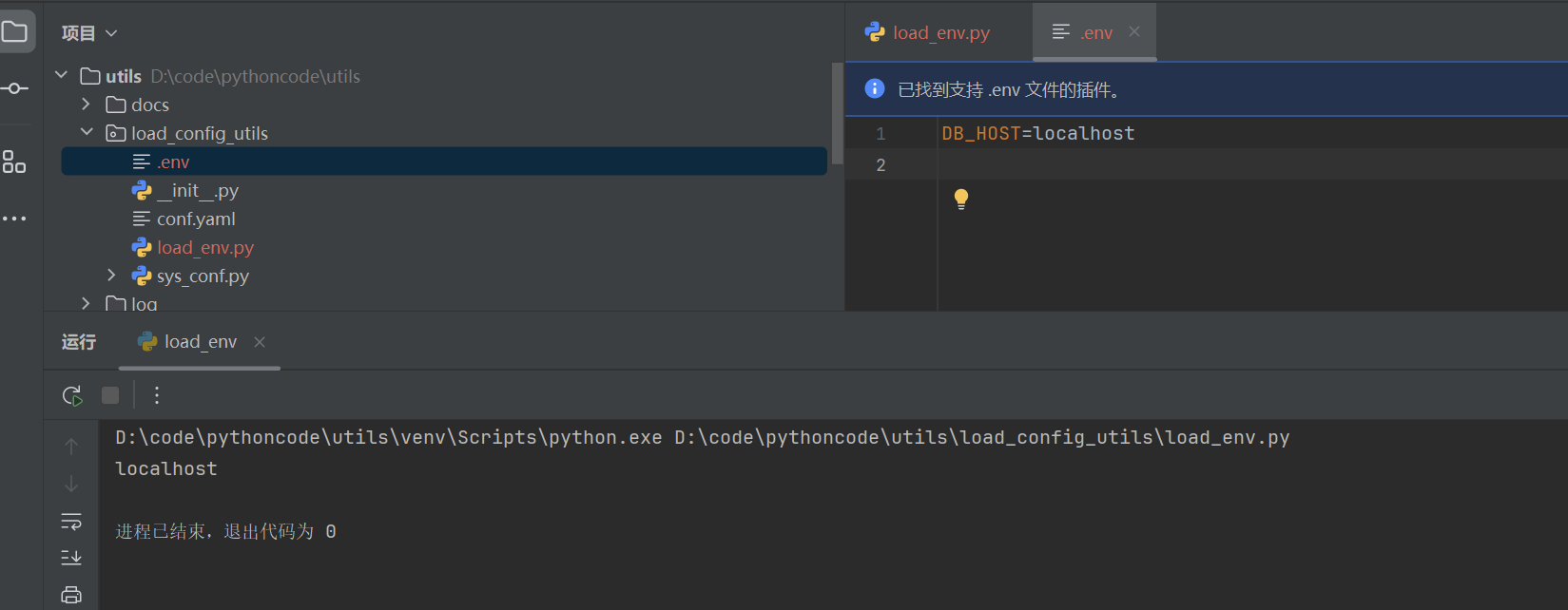Viewport: 1568px width, 610px height.
Task: Click the print icon in the console
Action: 71,595
